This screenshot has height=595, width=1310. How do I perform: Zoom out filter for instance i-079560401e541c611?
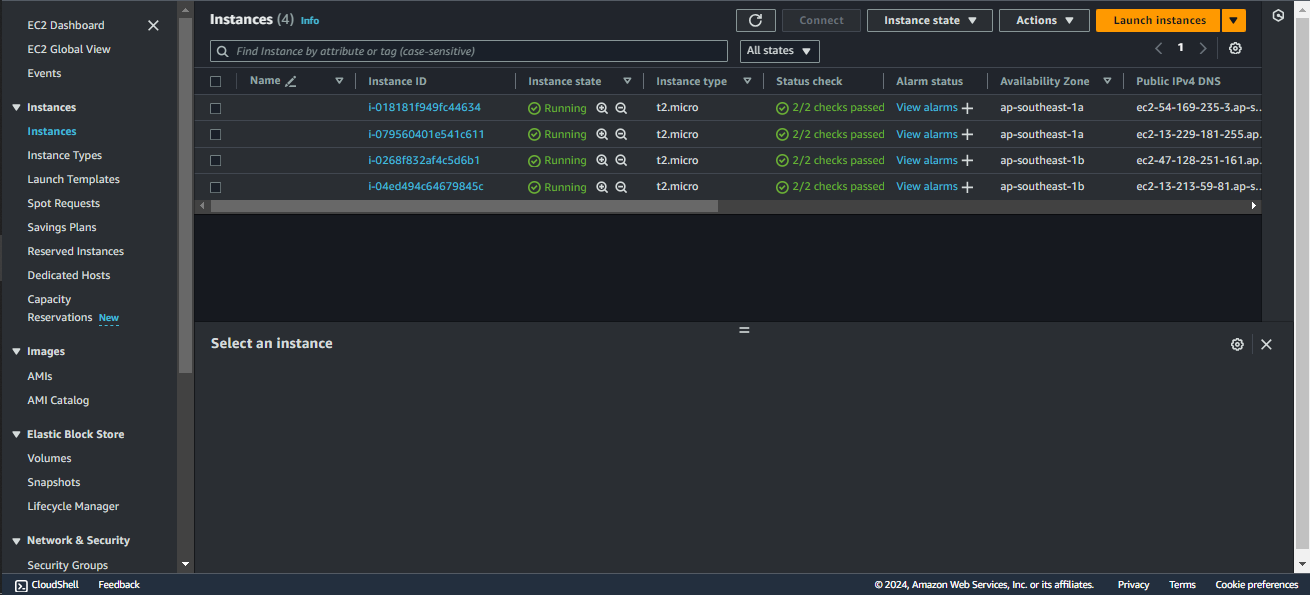point(621,134)
